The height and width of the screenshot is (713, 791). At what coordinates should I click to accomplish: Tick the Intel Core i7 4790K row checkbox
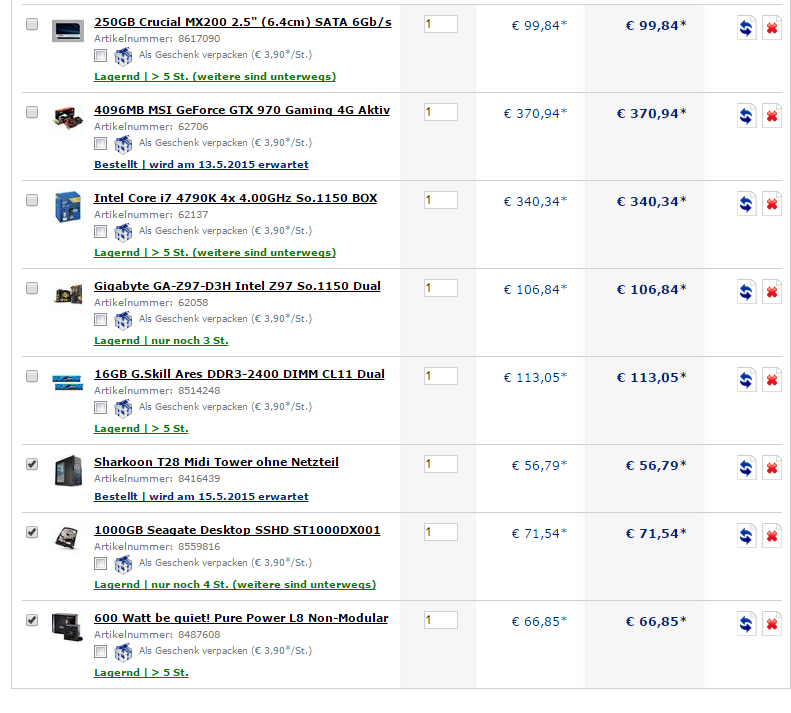point(32,200)
